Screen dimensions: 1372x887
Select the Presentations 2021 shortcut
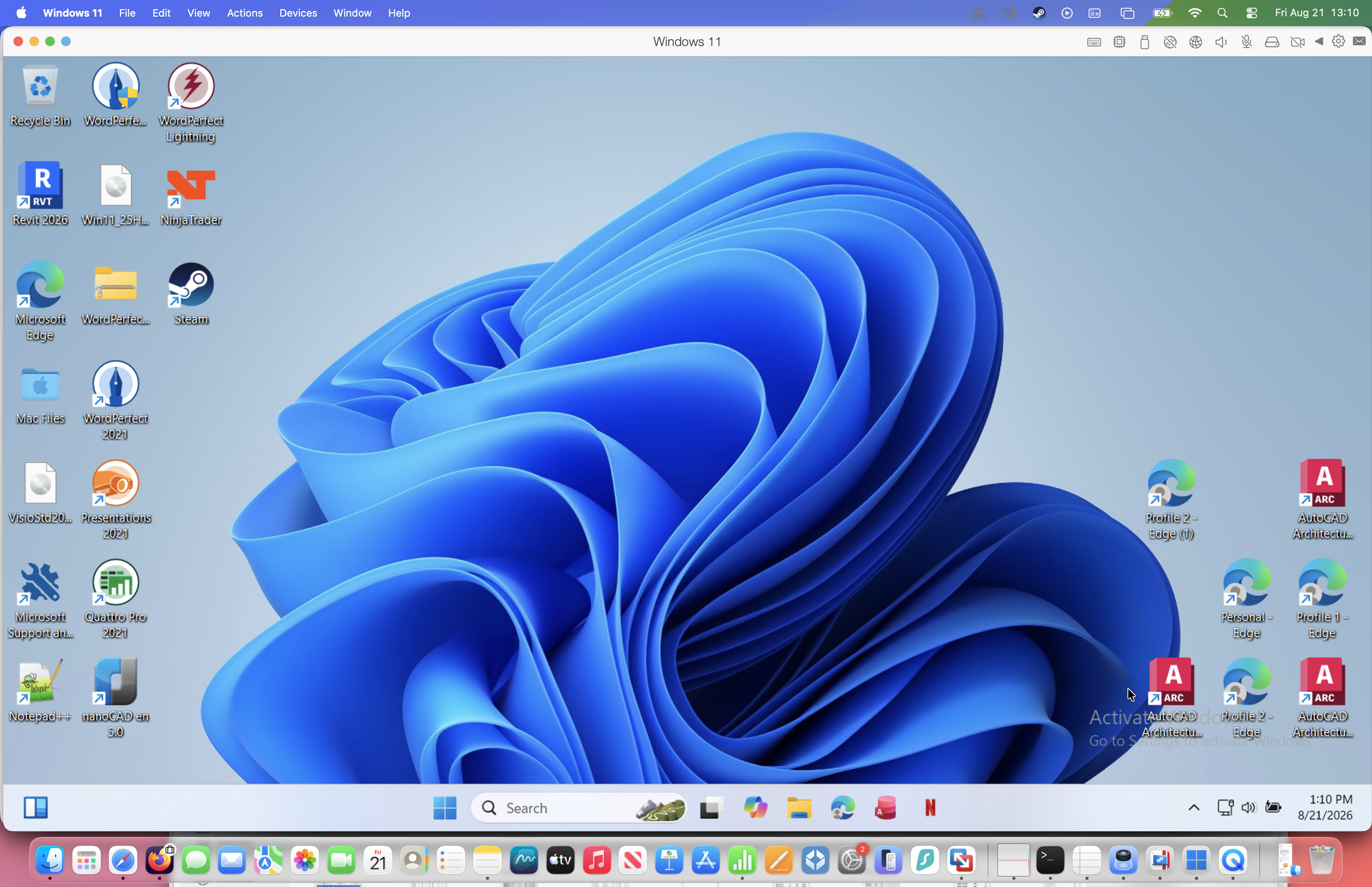pos(116,500)
